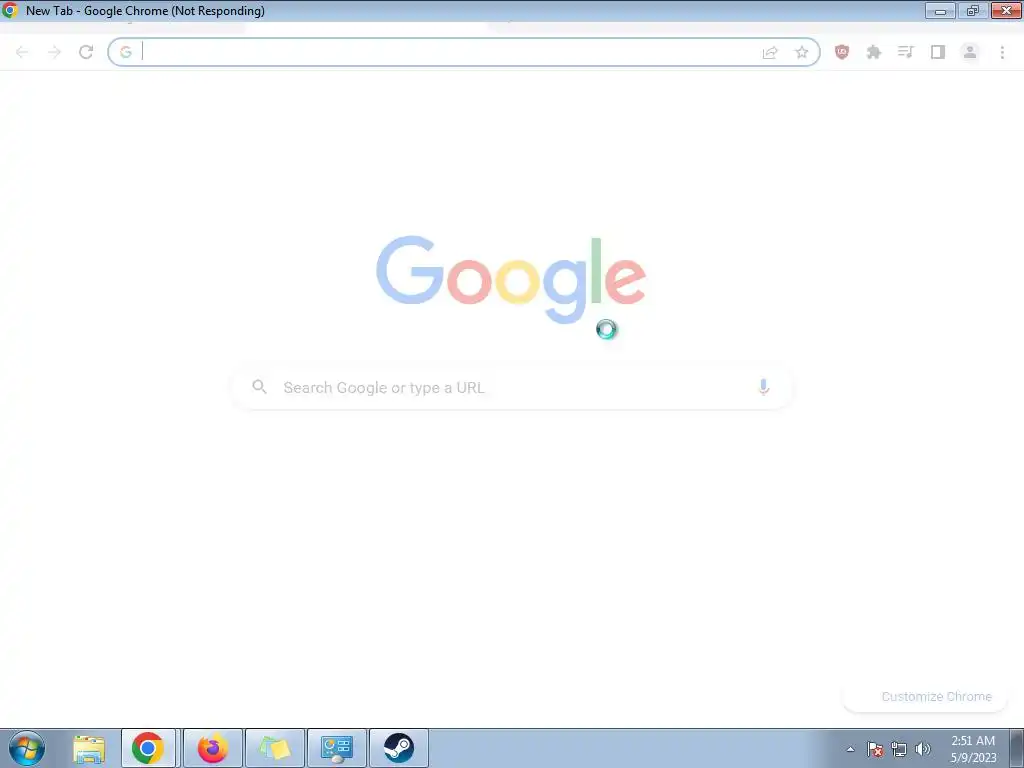Show hidden system tray icons

(x=850, y=749)
